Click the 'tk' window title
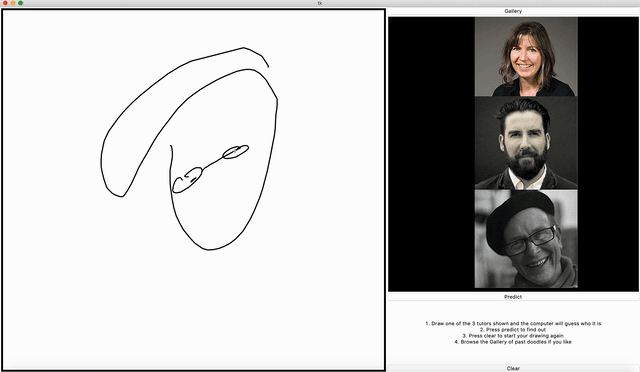The height and width of the screenshot is (372, 640). pos(320,3)
